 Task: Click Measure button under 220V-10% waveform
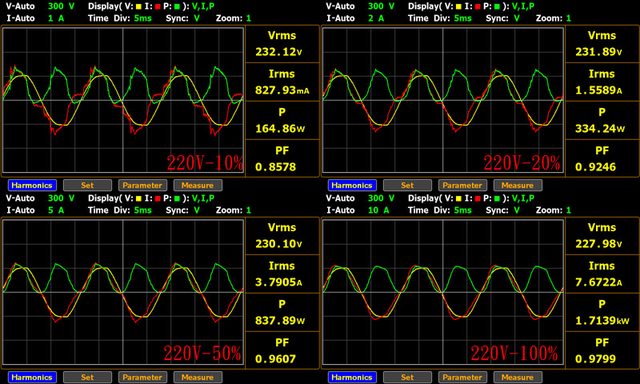[198, 185]
